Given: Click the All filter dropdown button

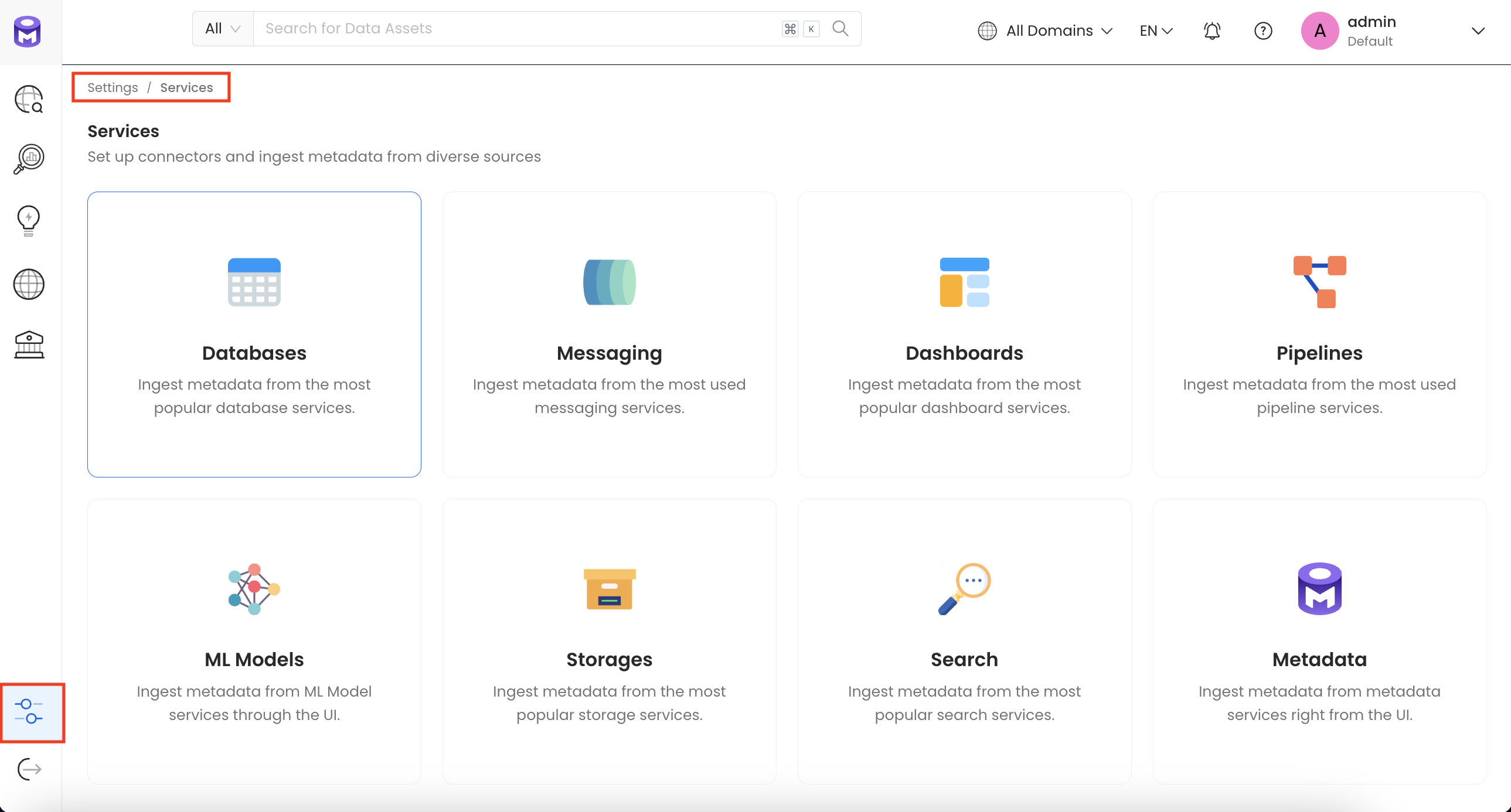Looking at the screenshot, I should tap(222, 28).
